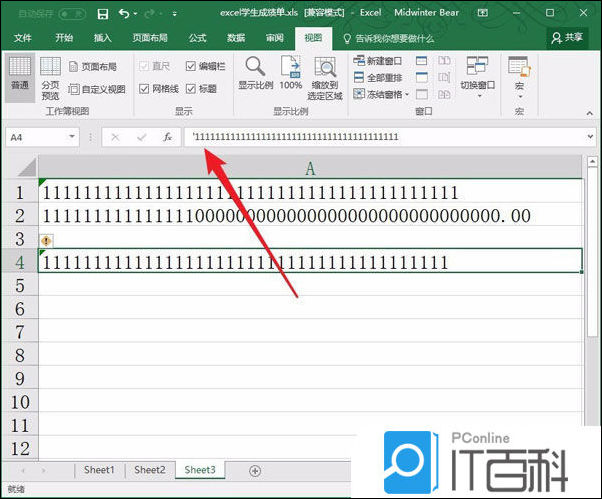This screenshot has width=602, height=499.
Task: Click the View Side by Side icon
Action: (x=444, y=61)
